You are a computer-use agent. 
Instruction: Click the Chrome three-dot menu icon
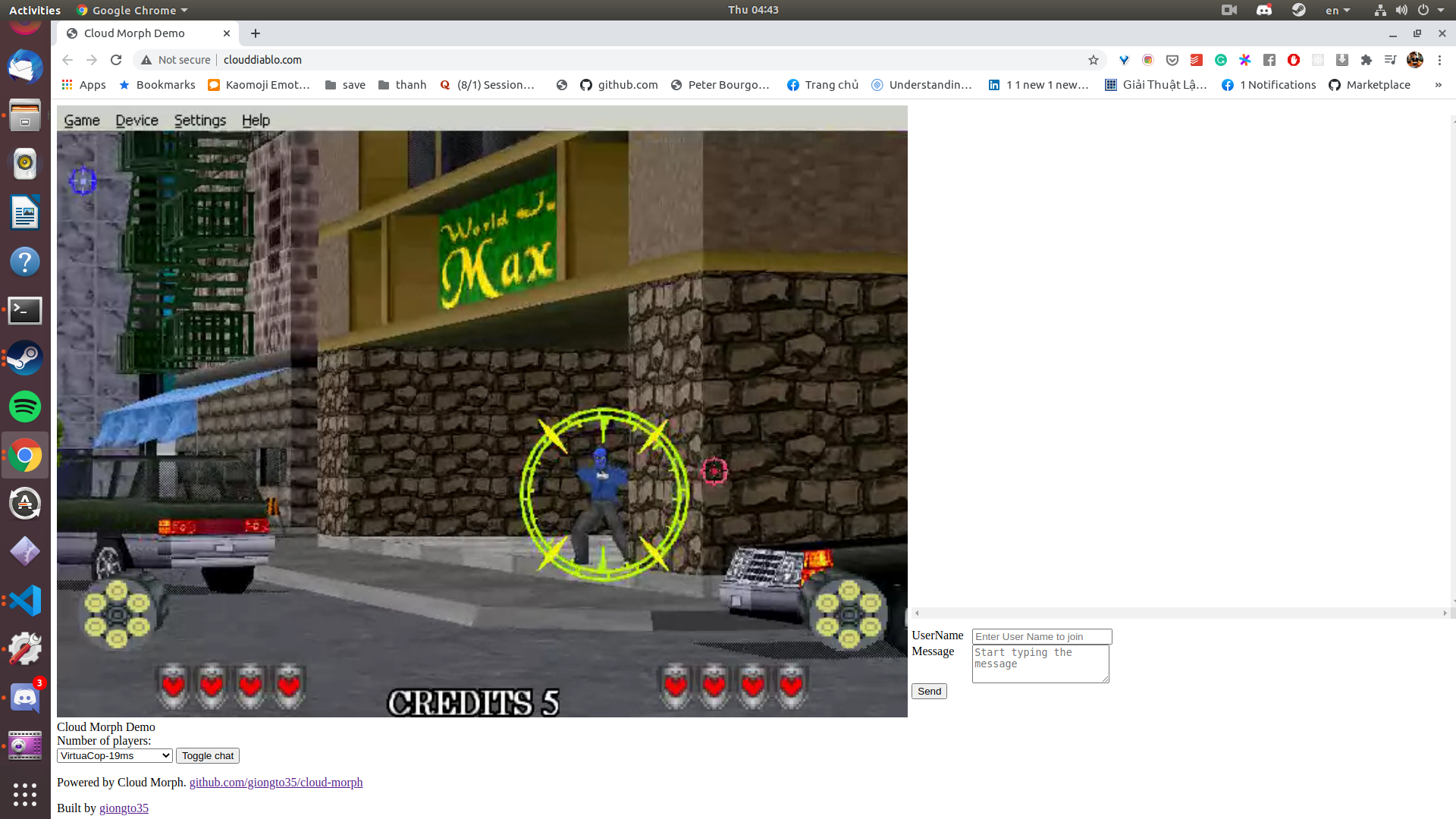1439,60
